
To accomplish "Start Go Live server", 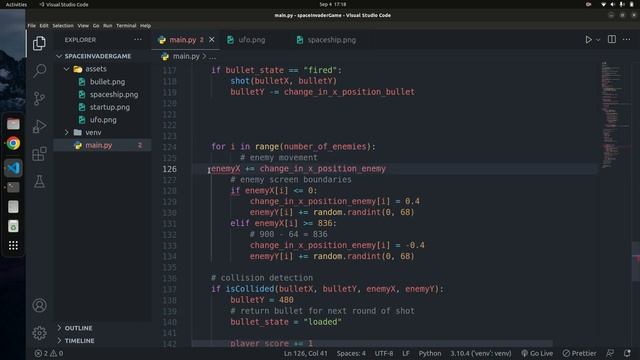I will 537,353.
